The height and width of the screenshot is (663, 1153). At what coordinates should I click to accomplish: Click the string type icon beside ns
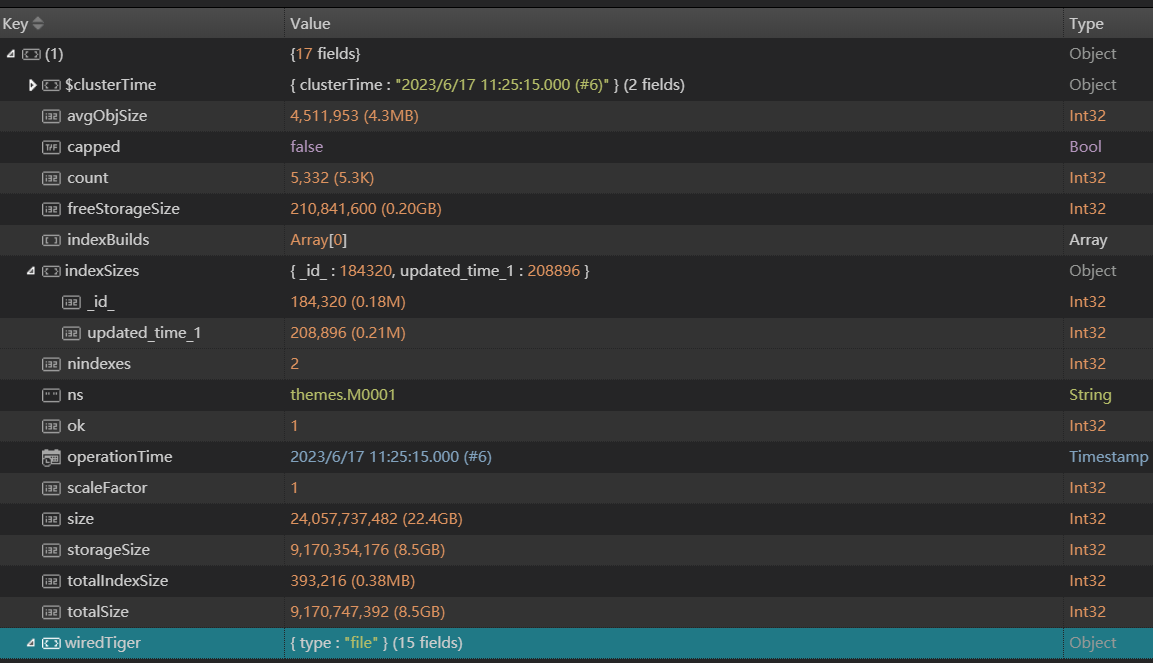click(51, 395)
